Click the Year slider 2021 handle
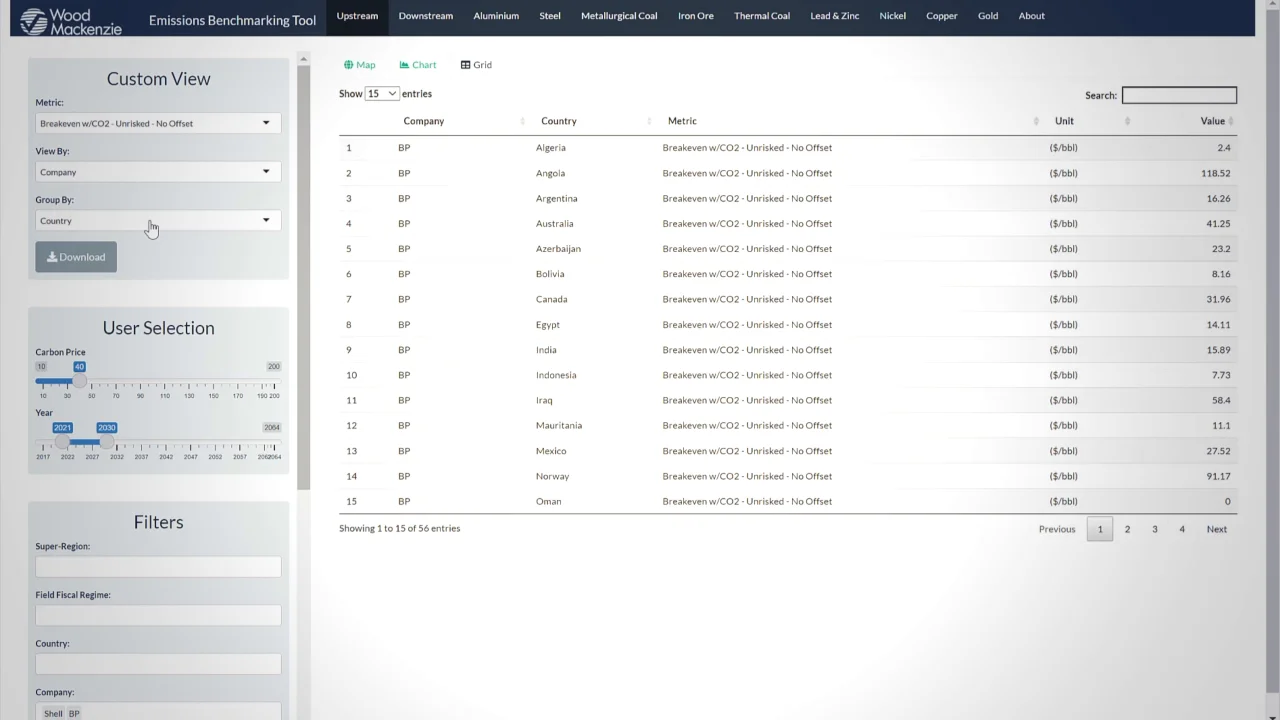 click(62, 442)
